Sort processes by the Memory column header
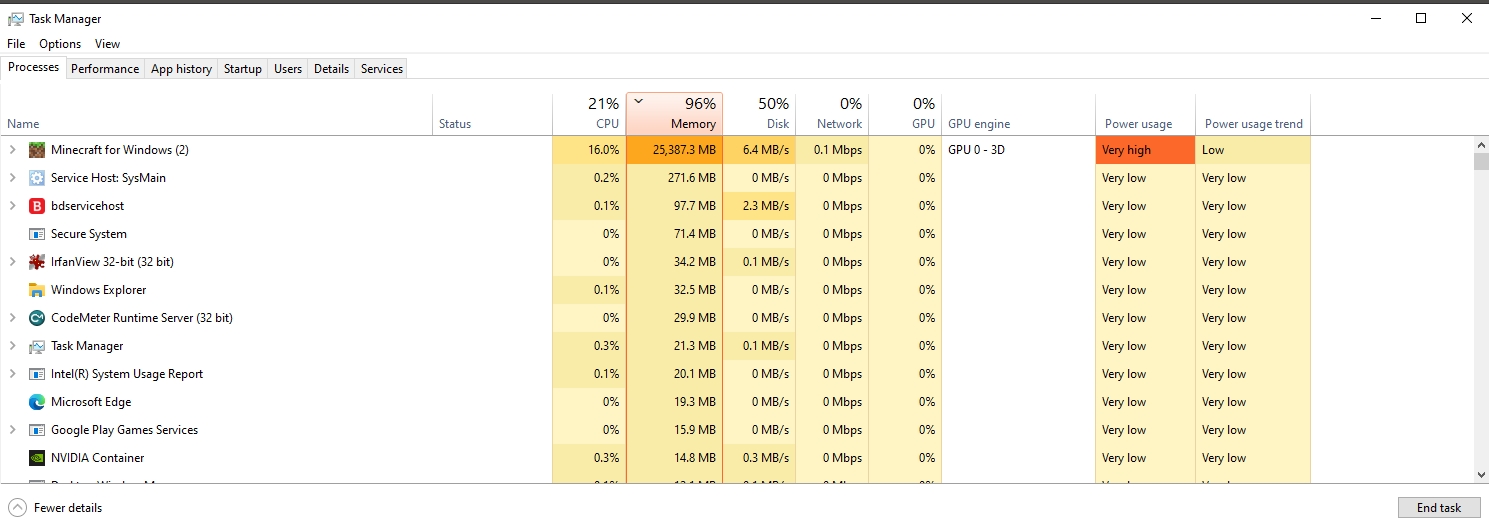 click(x=675, y=114)
